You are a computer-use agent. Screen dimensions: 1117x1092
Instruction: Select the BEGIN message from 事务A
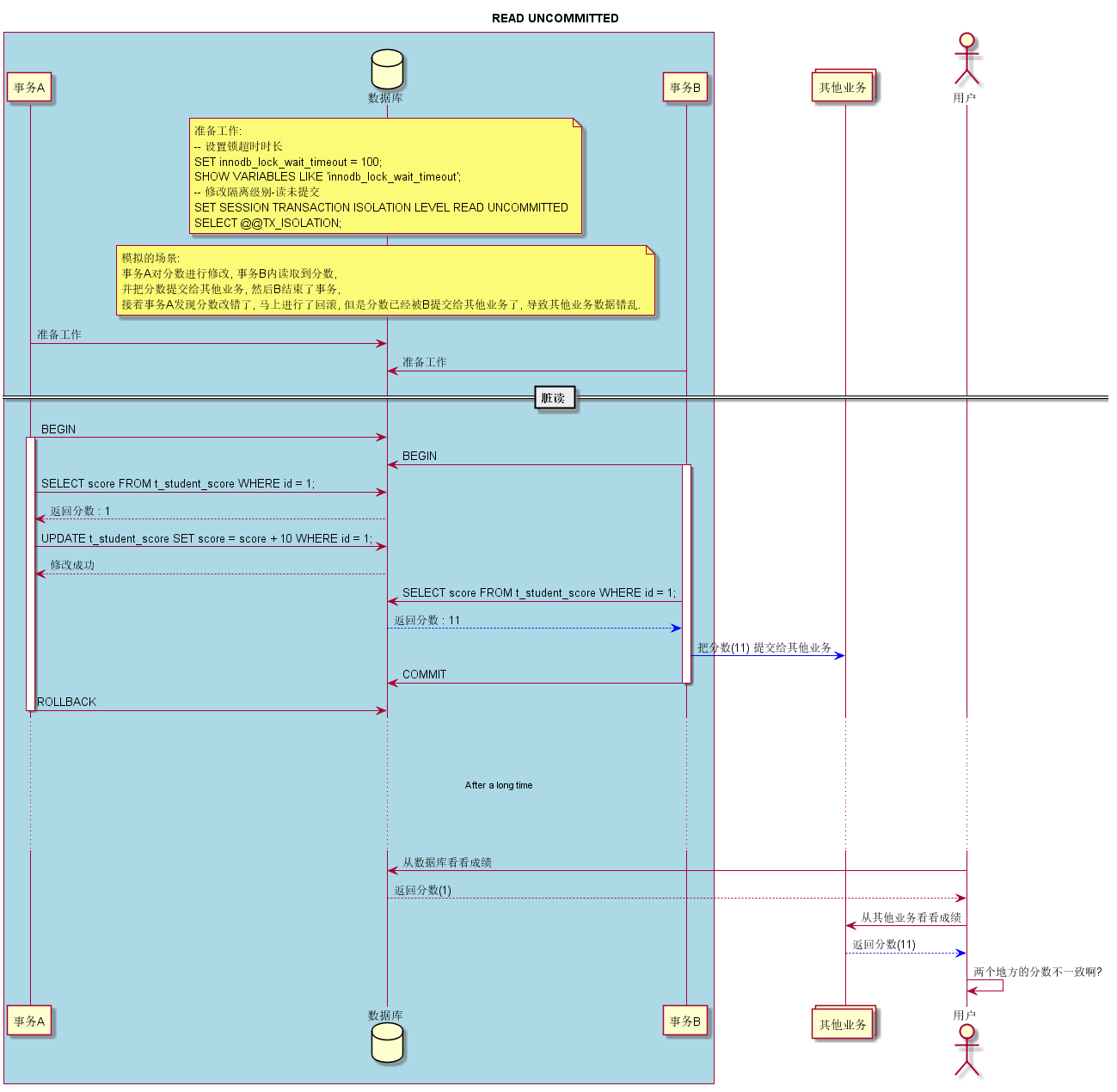click(x=58, y=429)
